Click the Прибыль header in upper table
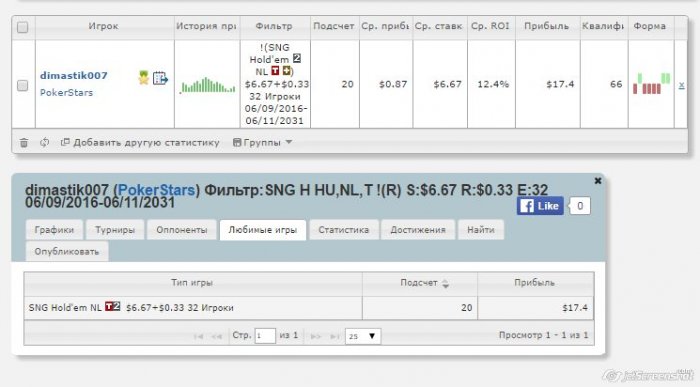The width and height of the screenshot is (700, 387). pyautogui.click(x=547, y=26)
